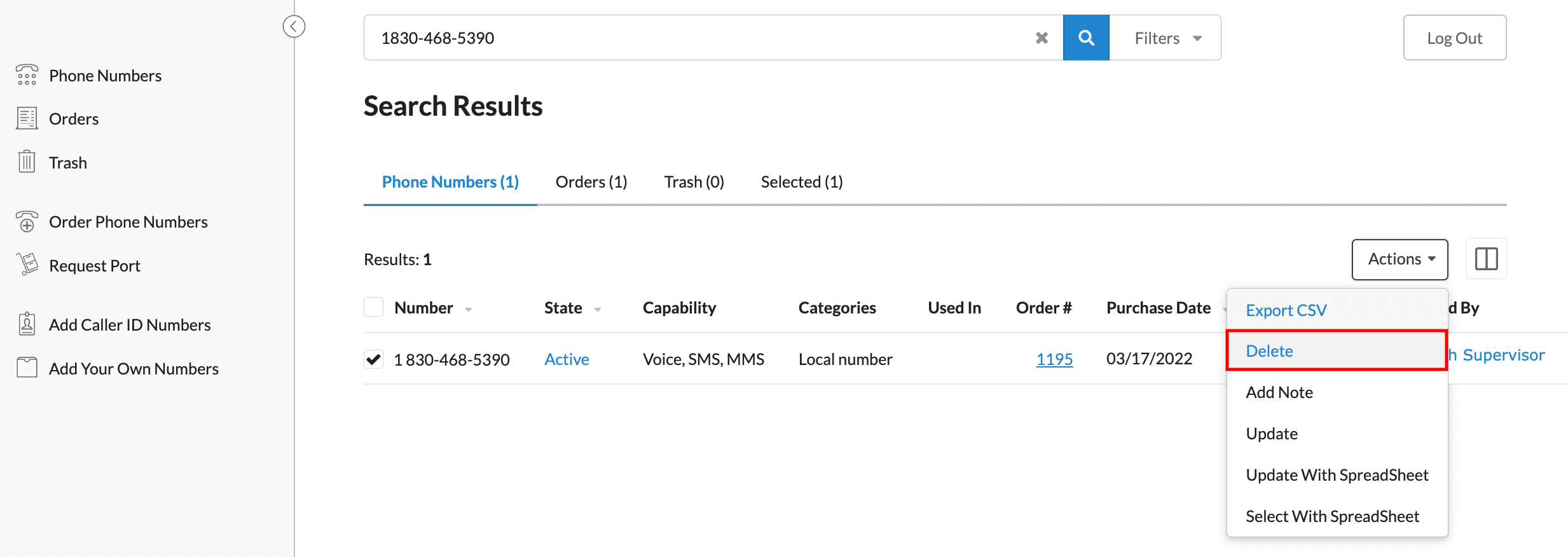Open the Filters dropdown
Image resolution: width=1568 pixels, height=557 pixels.
coord(1166,38)
